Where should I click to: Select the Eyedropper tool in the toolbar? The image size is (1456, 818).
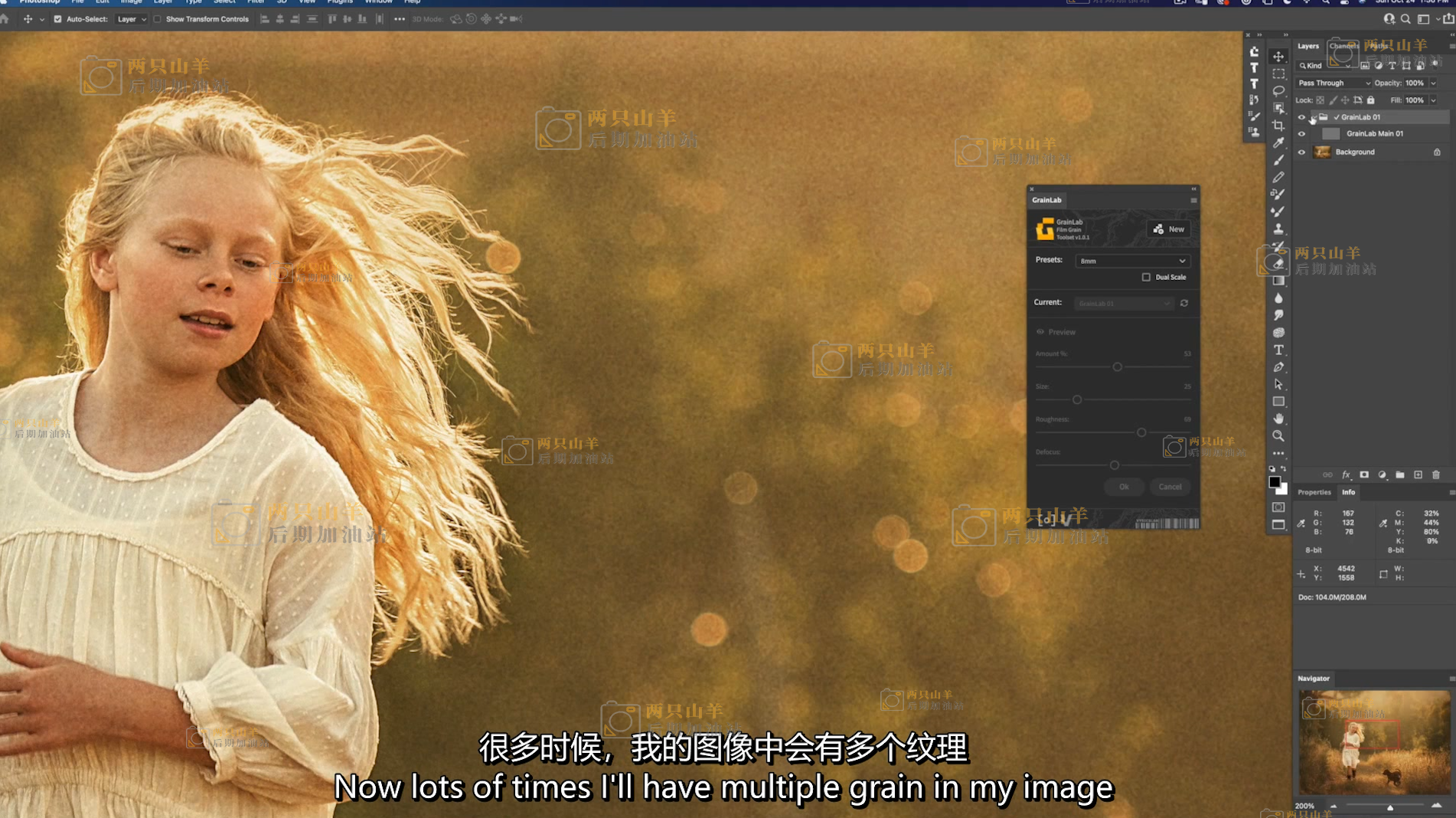pos(1278,143)
